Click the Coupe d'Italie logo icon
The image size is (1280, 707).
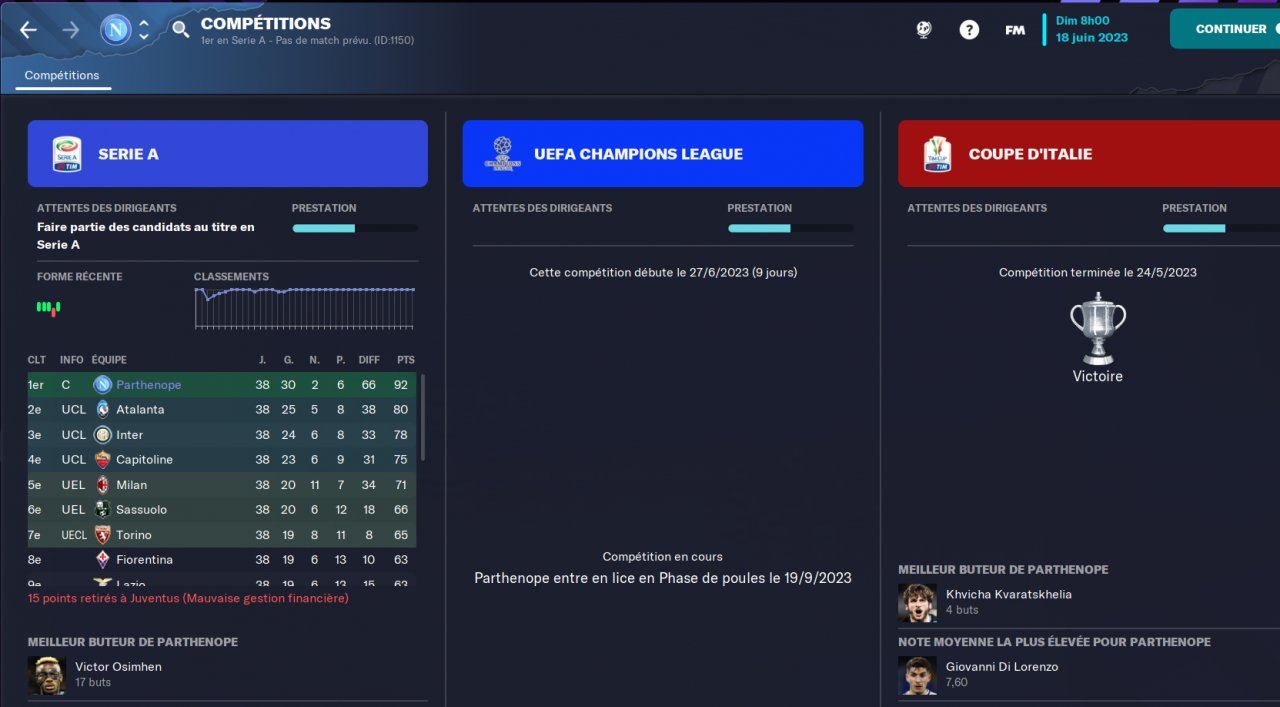coord(937,154)
